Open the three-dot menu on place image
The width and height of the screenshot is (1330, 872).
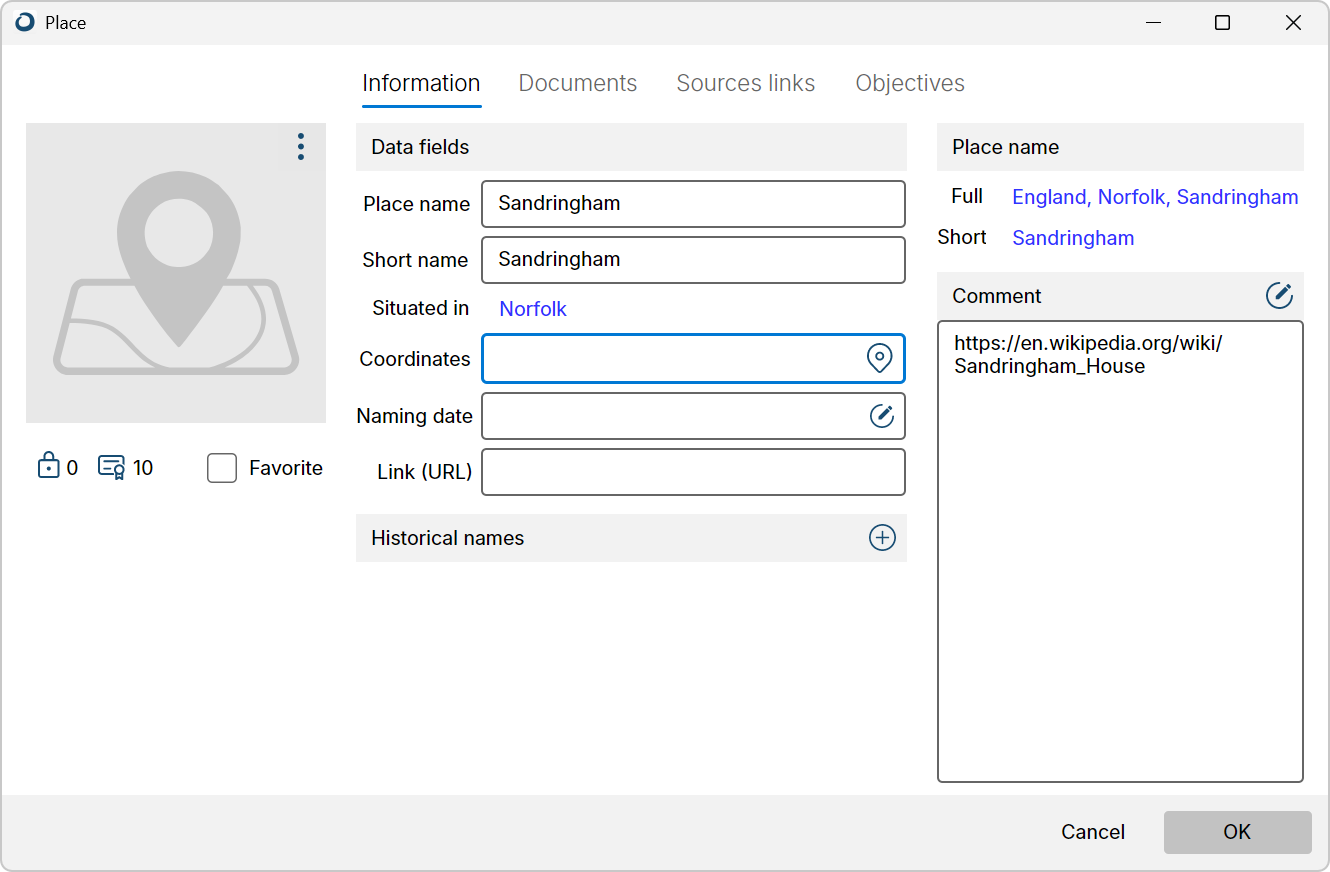tap(301, 147)
